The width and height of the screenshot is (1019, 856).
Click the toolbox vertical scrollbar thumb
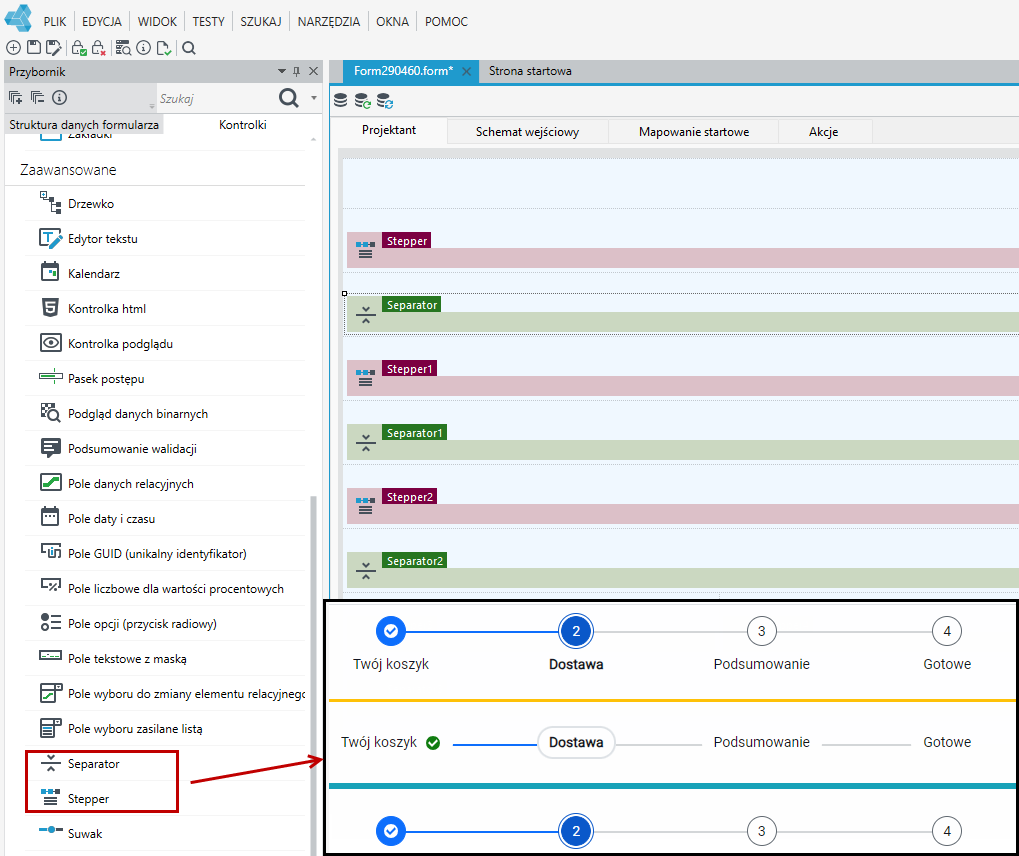click(313, 675)
